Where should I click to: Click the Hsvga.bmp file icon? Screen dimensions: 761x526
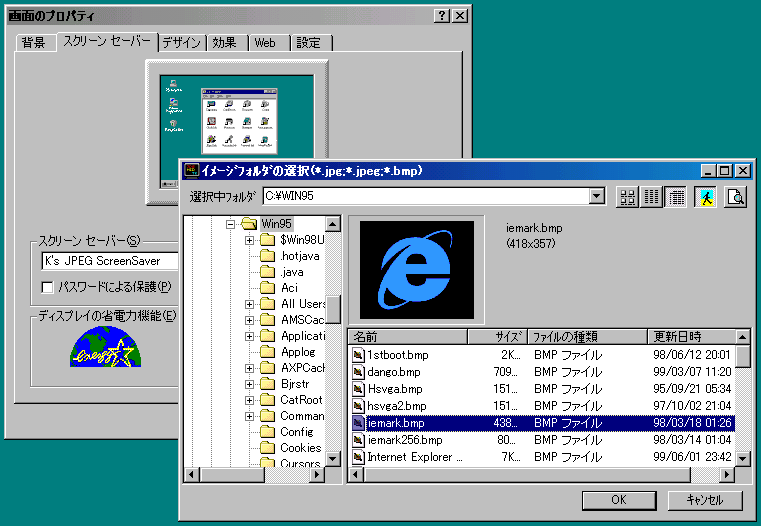pos(358,389)
